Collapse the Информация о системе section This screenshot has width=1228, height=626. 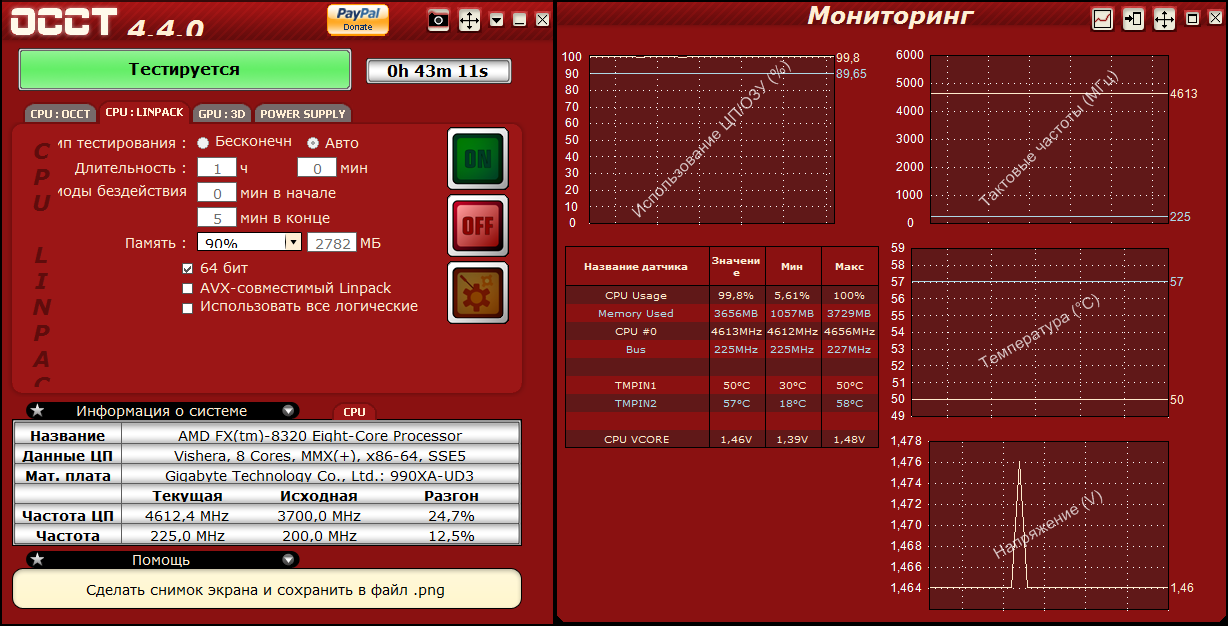[288, 410]
